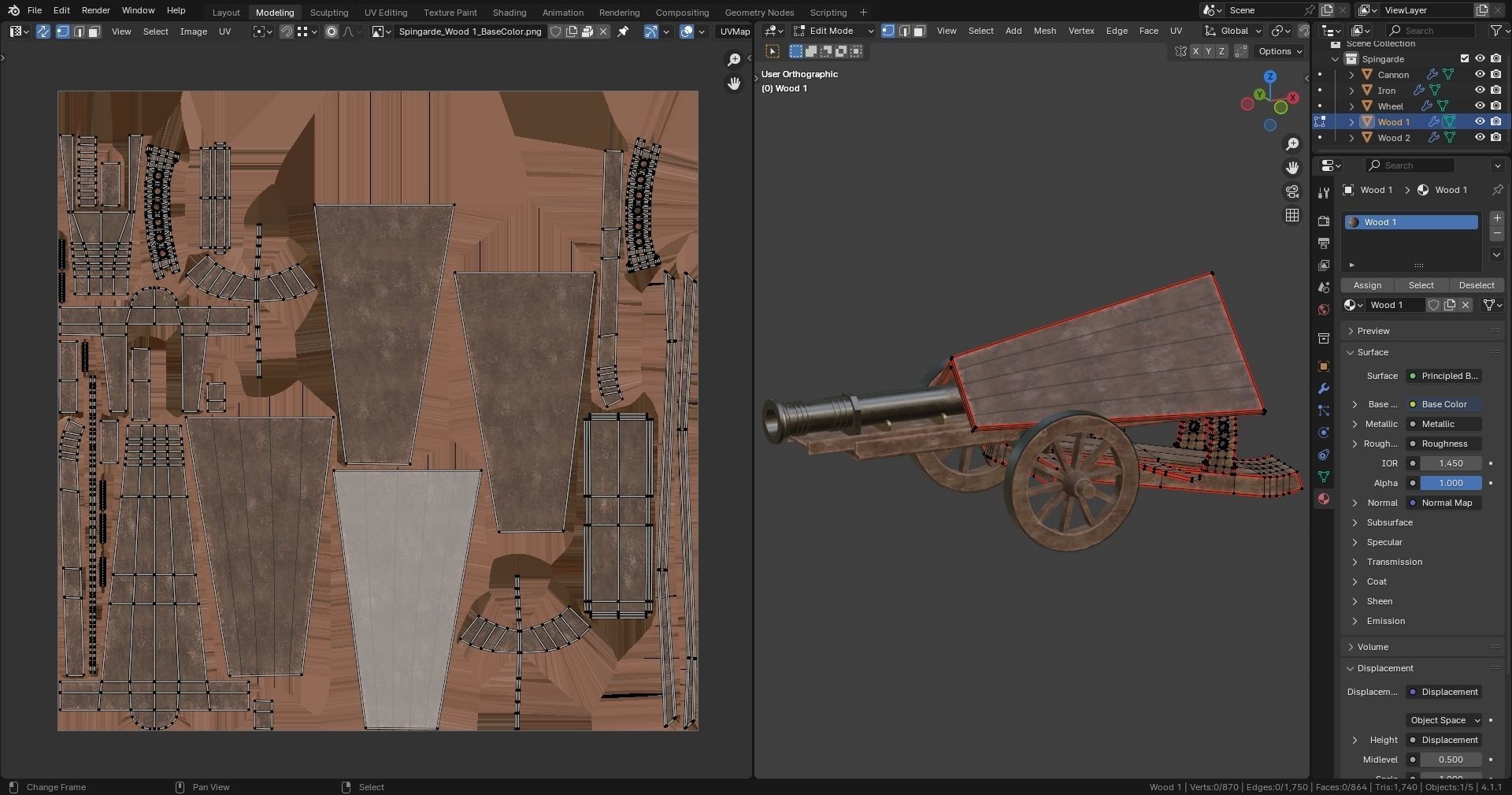Open the Modifiers wrench properties tab
This screenshot has width=1512, height=795.
[x=1324, y=388]
